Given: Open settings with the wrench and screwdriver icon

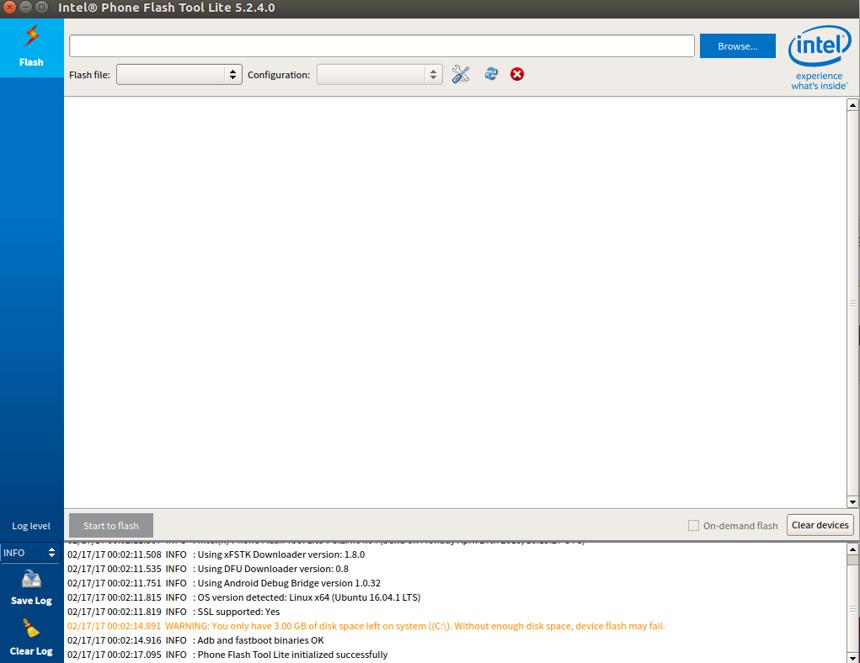Looking at the screenshot, I should click(461, 74).
